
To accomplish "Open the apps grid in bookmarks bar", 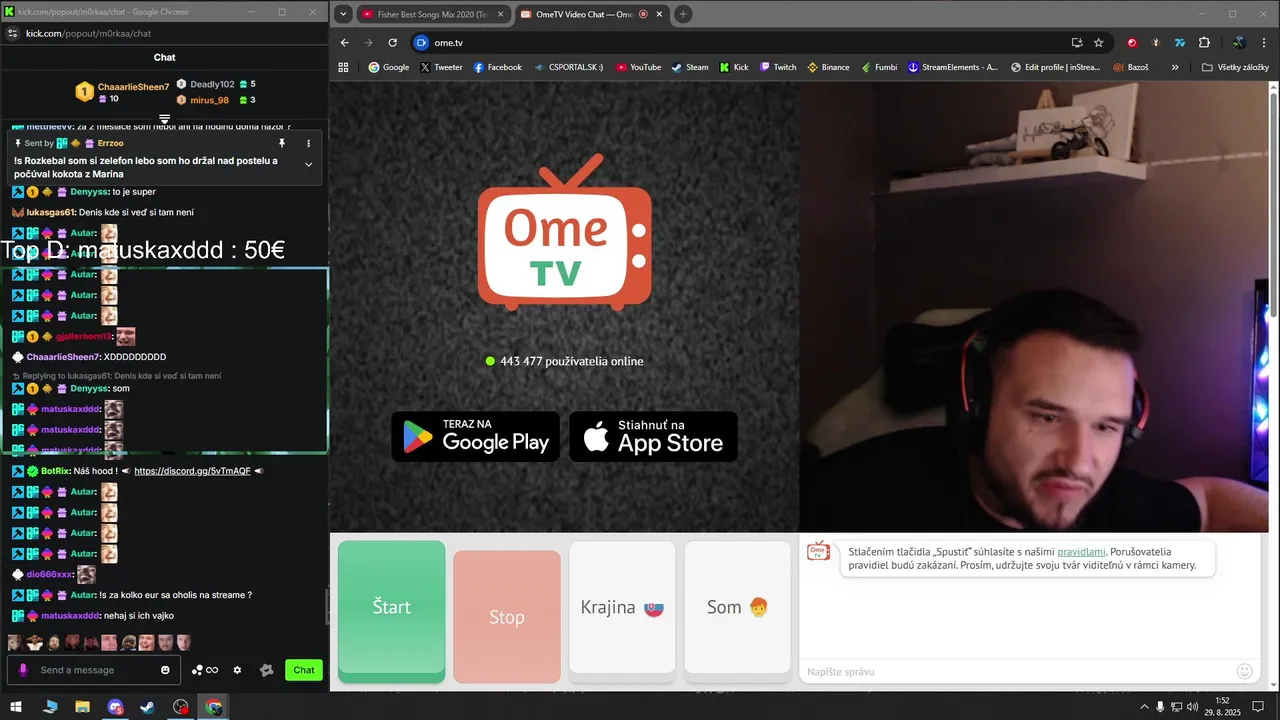I will pyautogui.click(x=343, y=67).
